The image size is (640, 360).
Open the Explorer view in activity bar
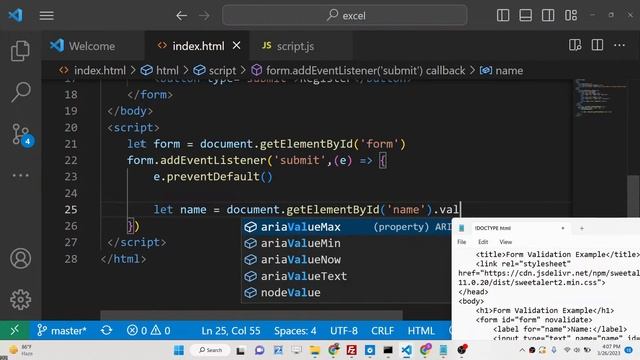[20, 51]
